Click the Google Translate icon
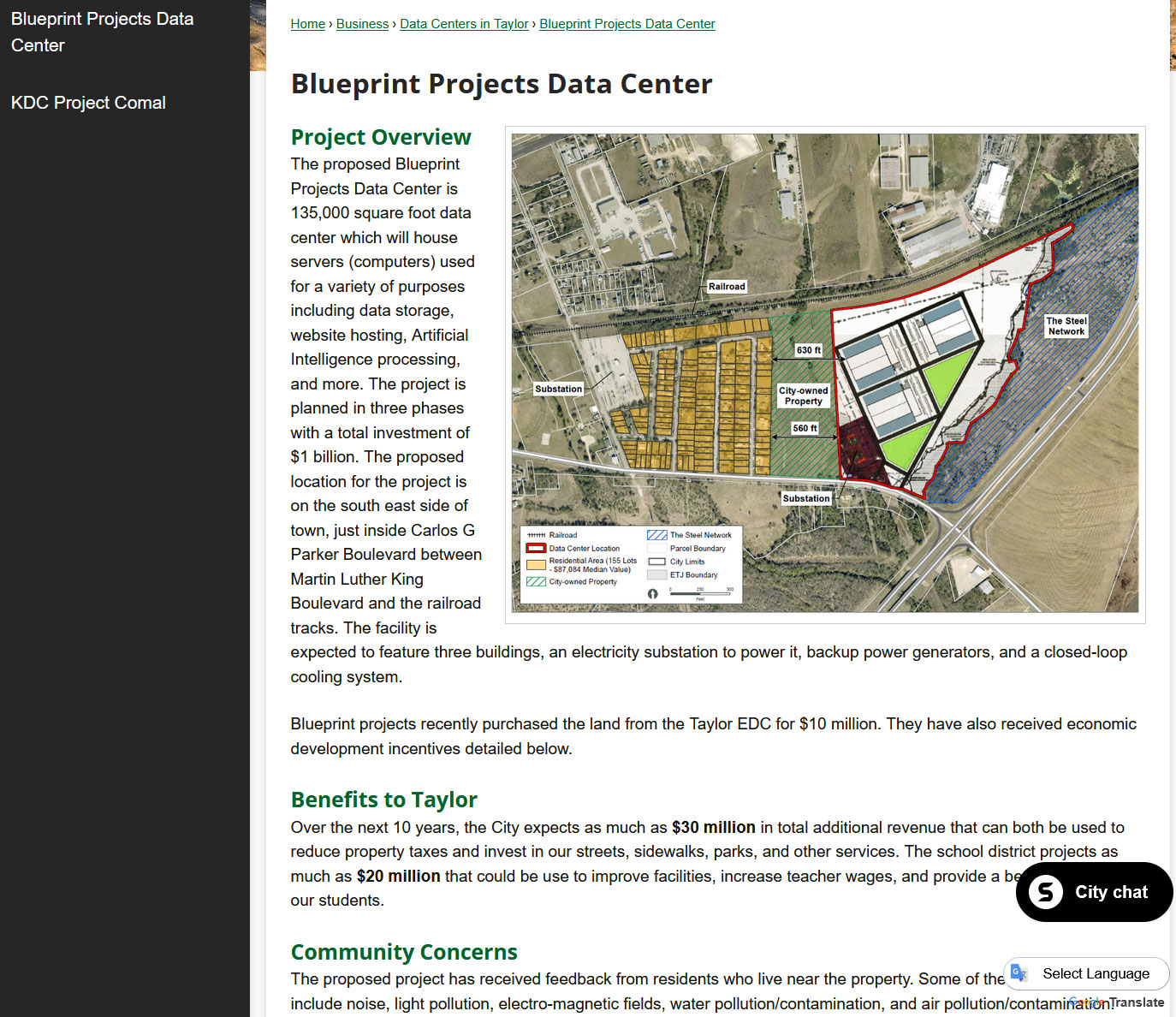This screenshot has width=1176, height=1017. tap(1019, 972)
